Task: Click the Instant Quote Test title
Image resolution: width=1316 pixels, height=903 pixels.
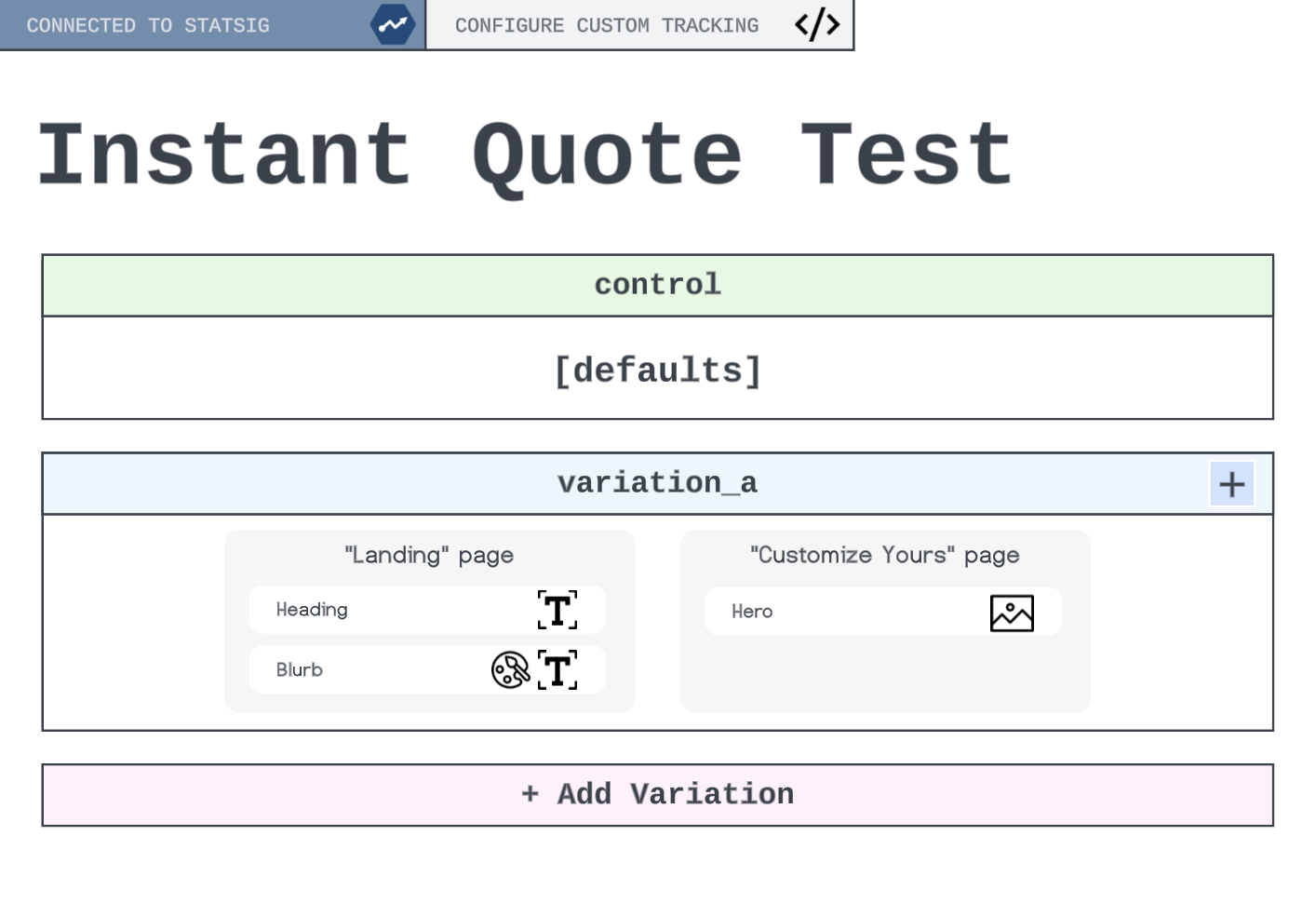Action: click(x=526, y=155)
